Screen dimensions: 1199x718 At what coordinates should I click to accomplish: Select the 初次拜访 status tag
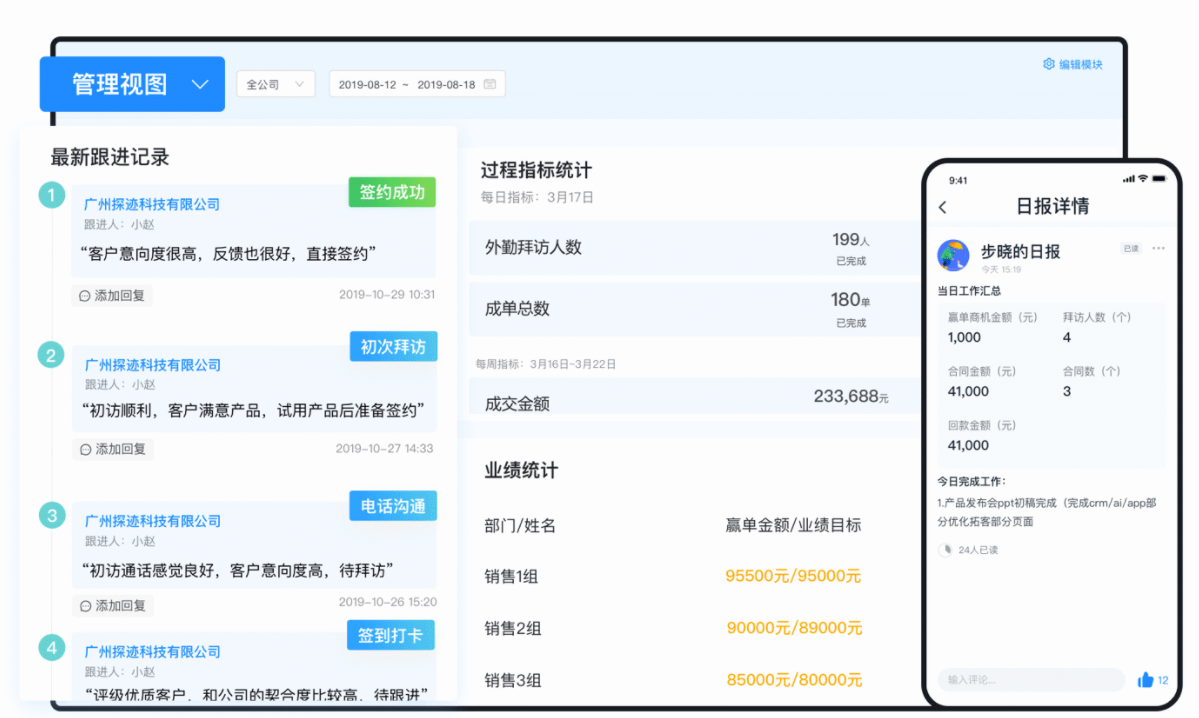point(393,347)
